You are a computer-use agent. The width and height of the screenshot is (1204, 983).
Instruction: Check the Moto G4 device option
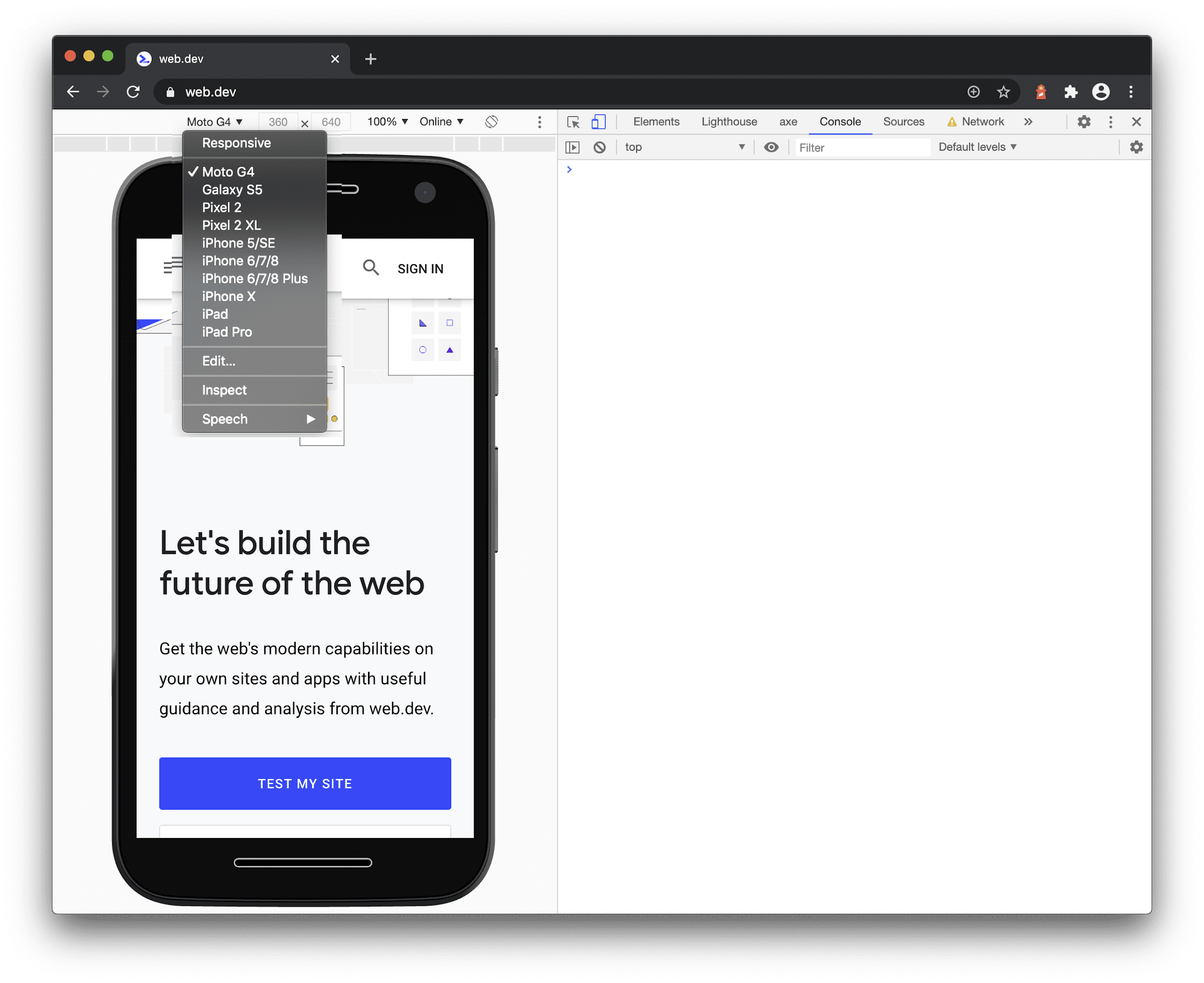228,172
